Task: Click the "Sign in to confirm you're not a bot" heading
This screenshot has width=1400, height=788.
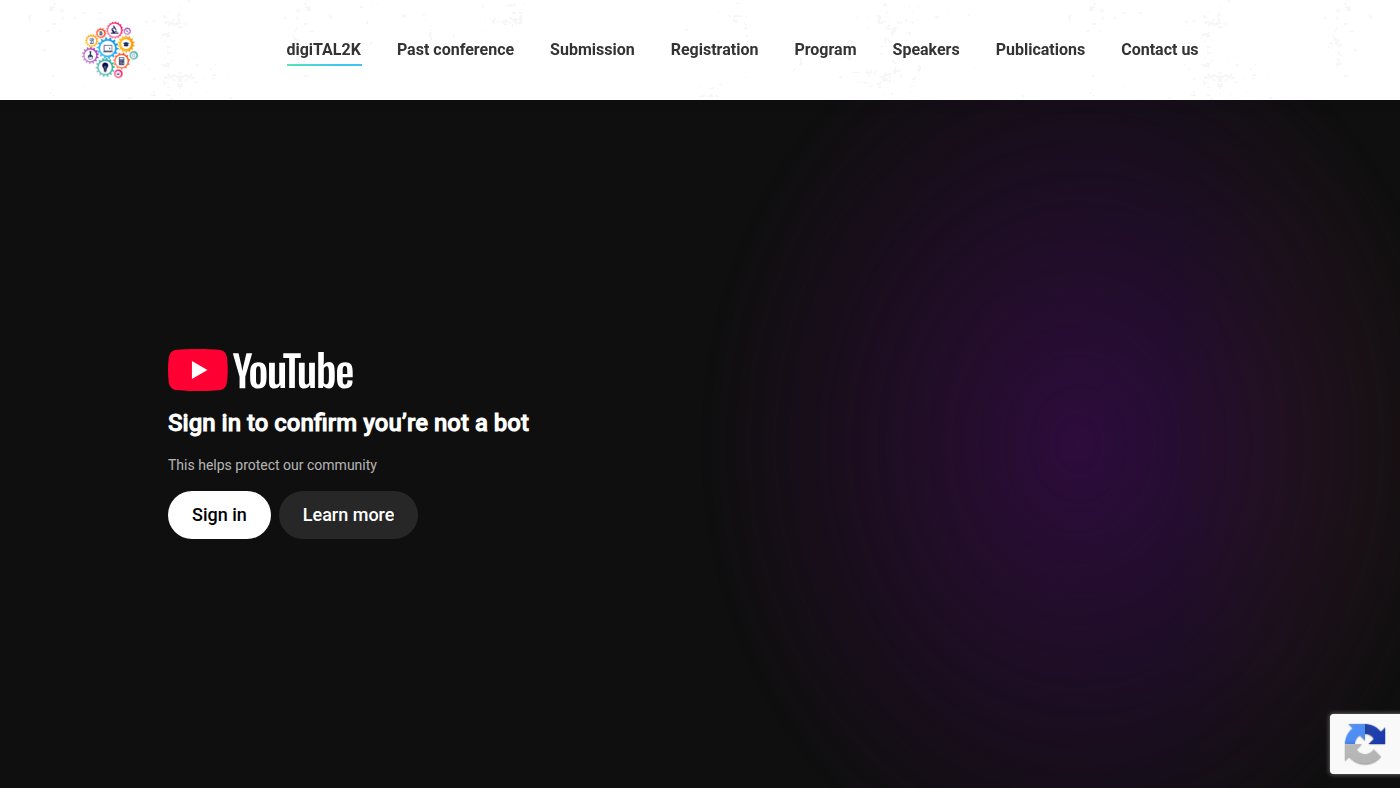Action: [348, 423]
